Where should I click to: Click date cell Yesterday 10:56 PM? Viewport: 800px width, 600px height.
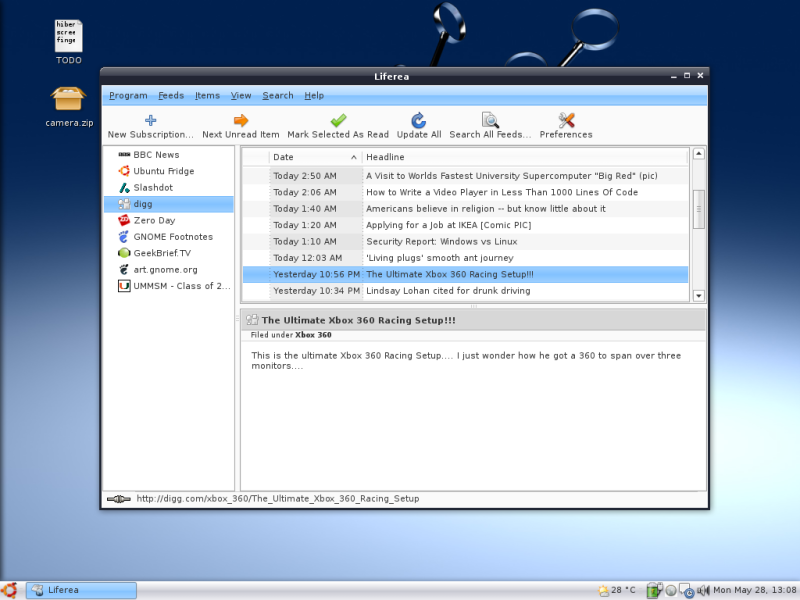pos(316,274)
